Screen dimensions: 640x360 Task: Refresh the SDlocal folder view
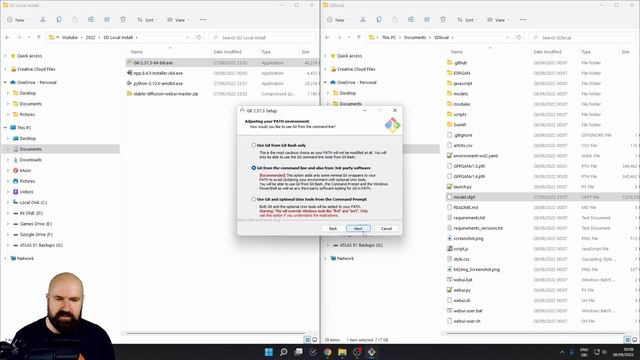[519, 37]
